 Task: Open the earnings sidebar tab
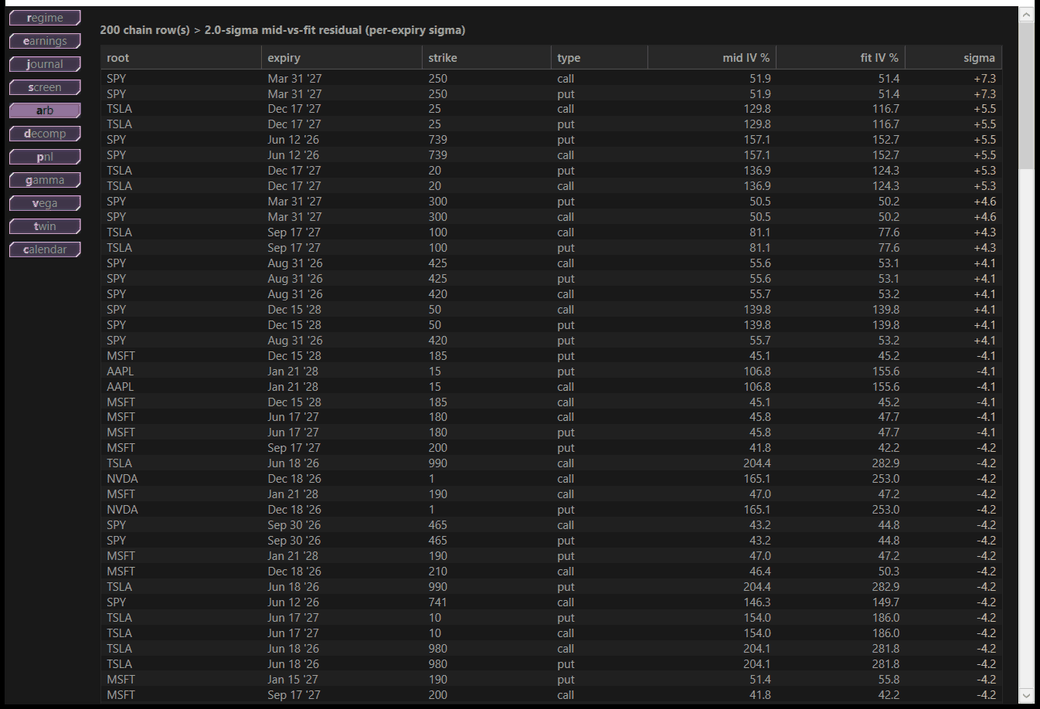[45, 41]
